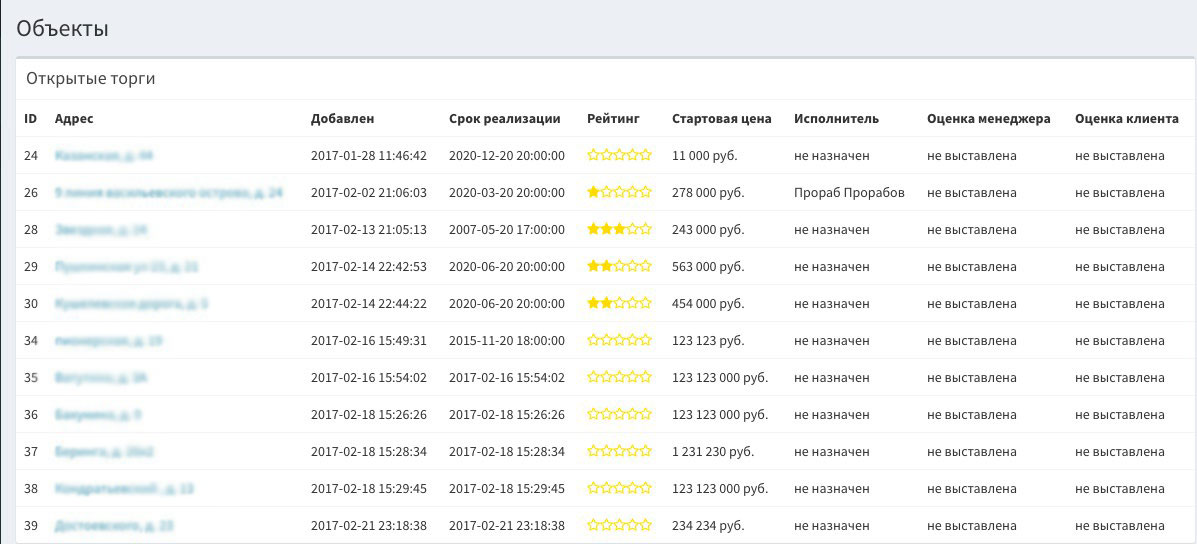
Task: Click the fifth star in row ID 34 rating
Action: pos(646,340)
